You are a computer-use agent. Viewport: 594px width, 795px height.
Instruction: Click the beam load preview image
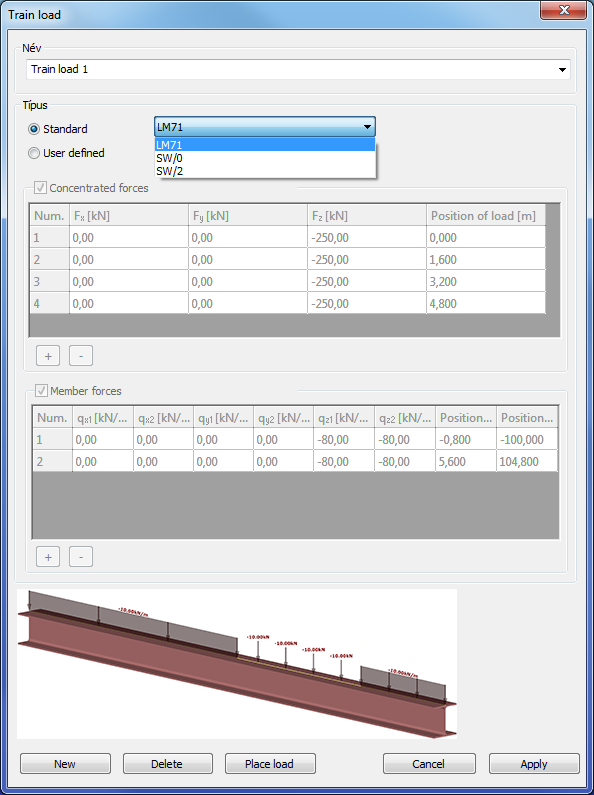(x=237, y=664)
